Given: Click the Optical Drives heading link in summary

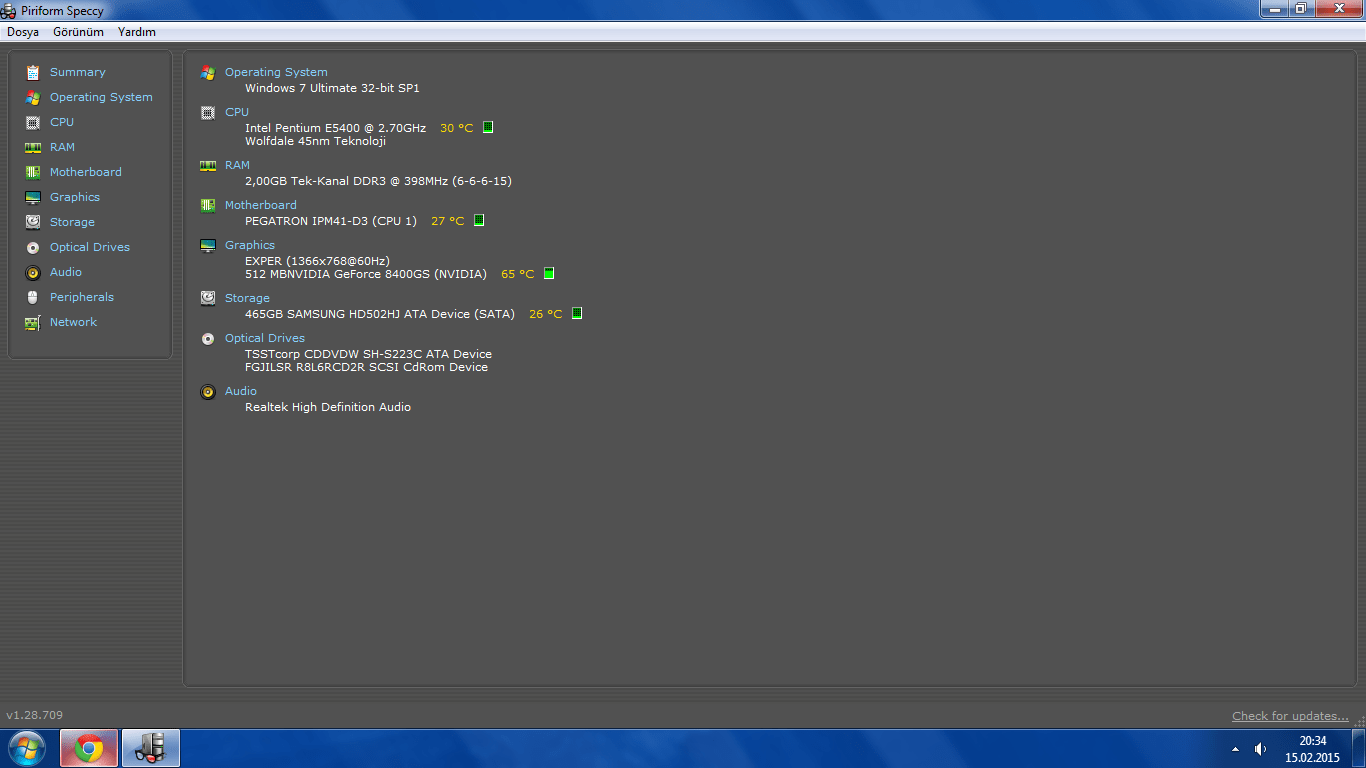Looking at the screenshot, I should [265, 338].
